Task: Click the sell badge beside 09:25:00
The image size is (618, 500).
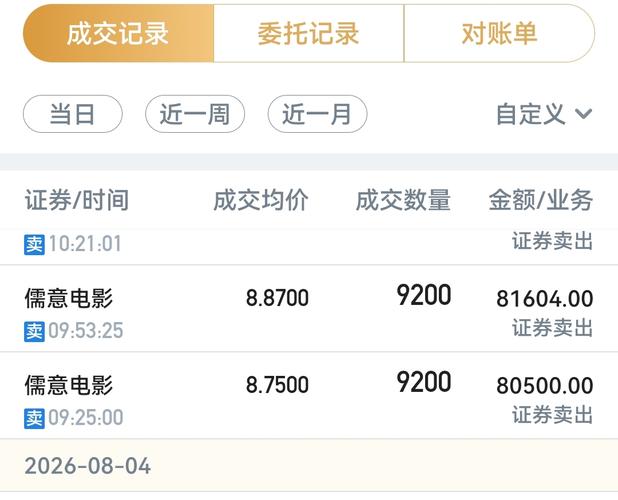Action: (34, 418)
